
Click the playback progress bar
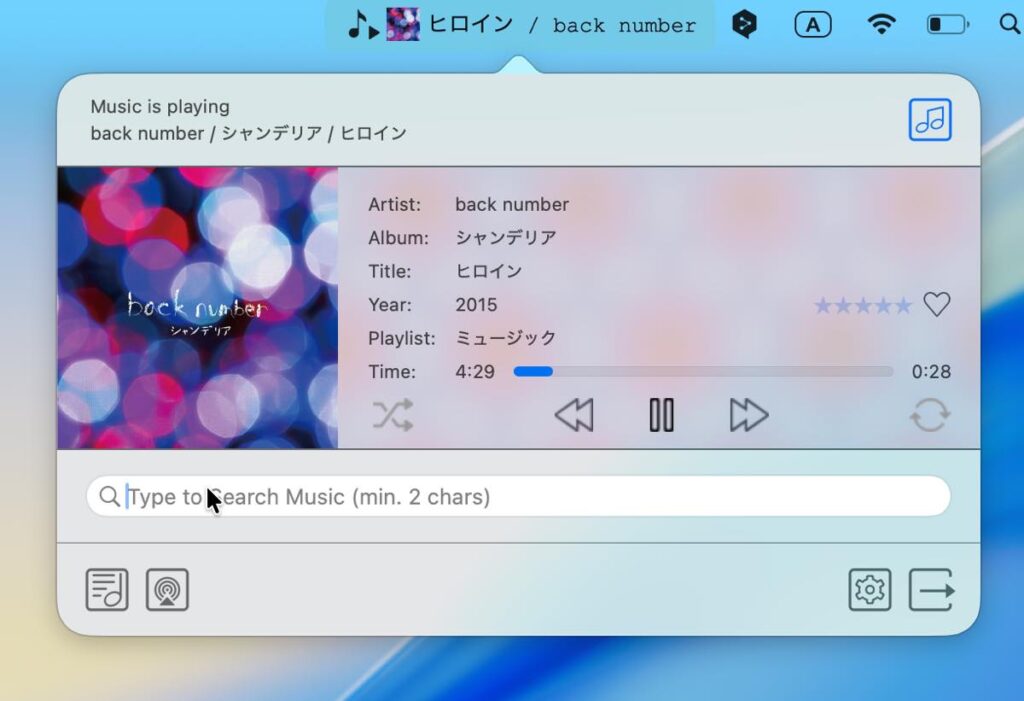coord(703,372)
